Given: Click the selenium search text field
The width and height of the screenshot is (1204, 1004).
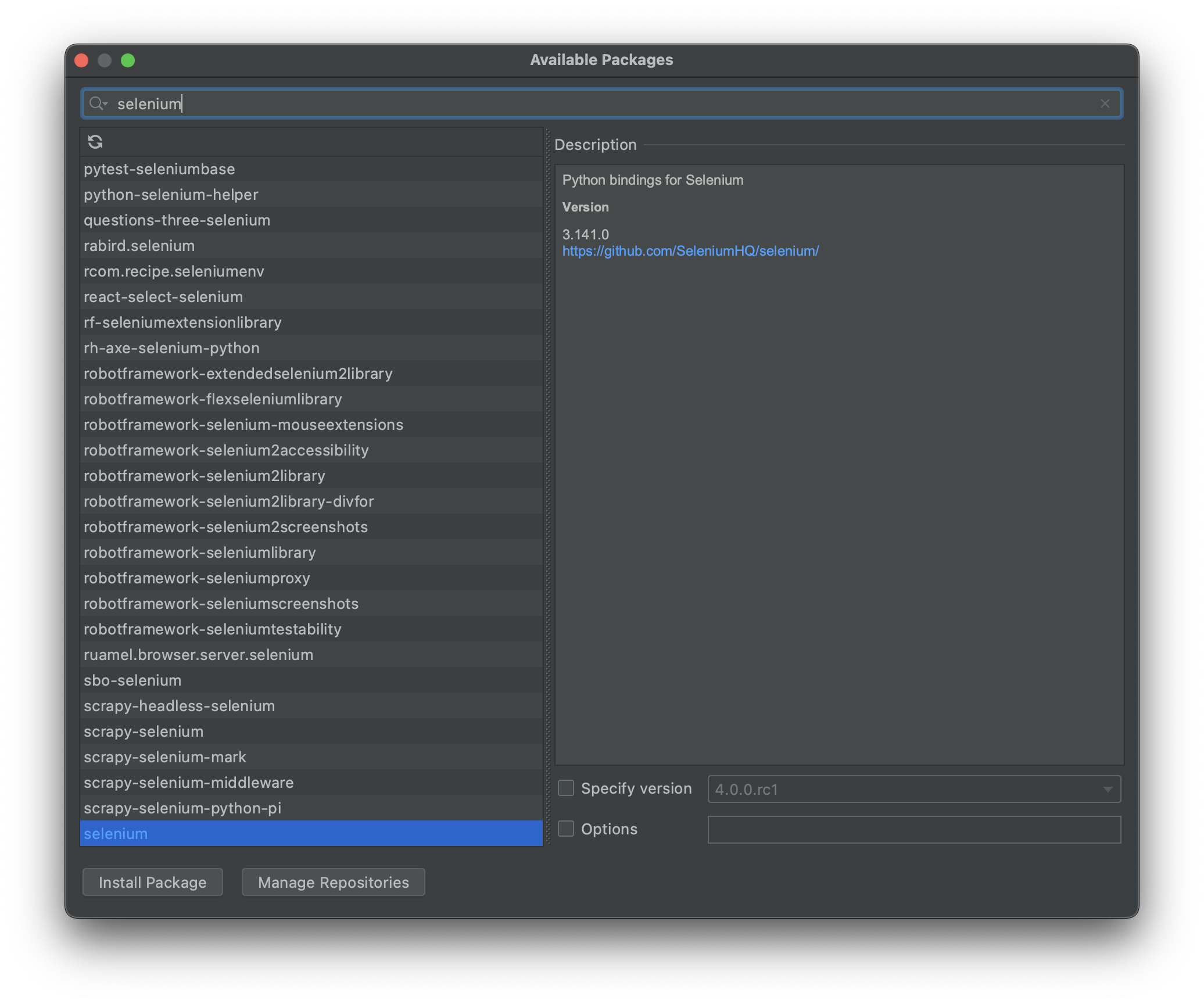Looking at the screenshot, I should point(581,103).
